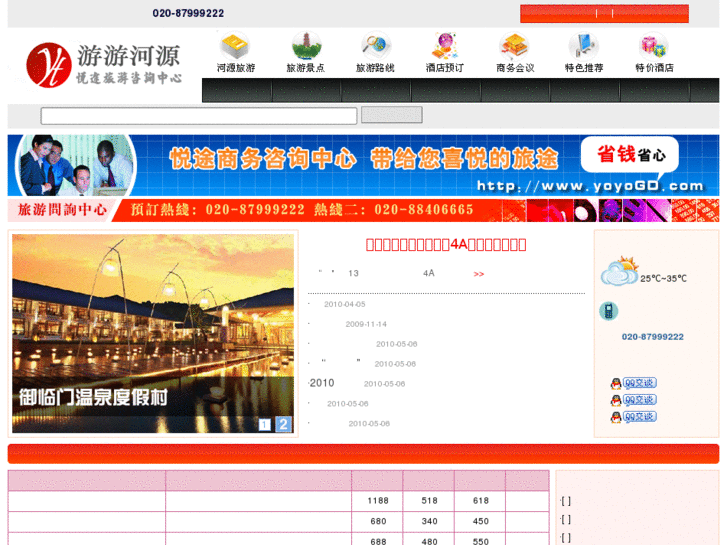727x545 pixels.
Task: Select the table cell showing 680
Action: pos(377,521)
